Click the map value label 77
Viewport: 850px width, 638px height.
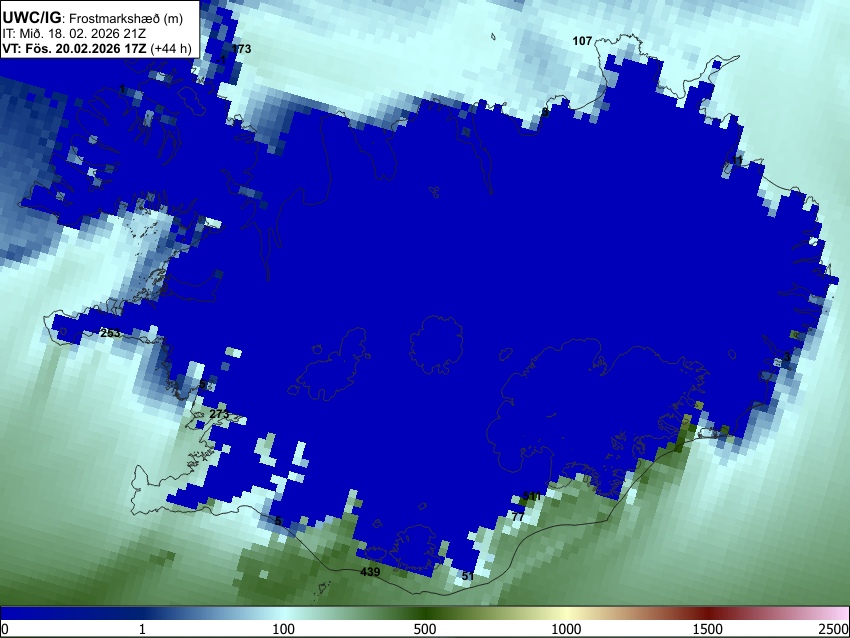518,517
